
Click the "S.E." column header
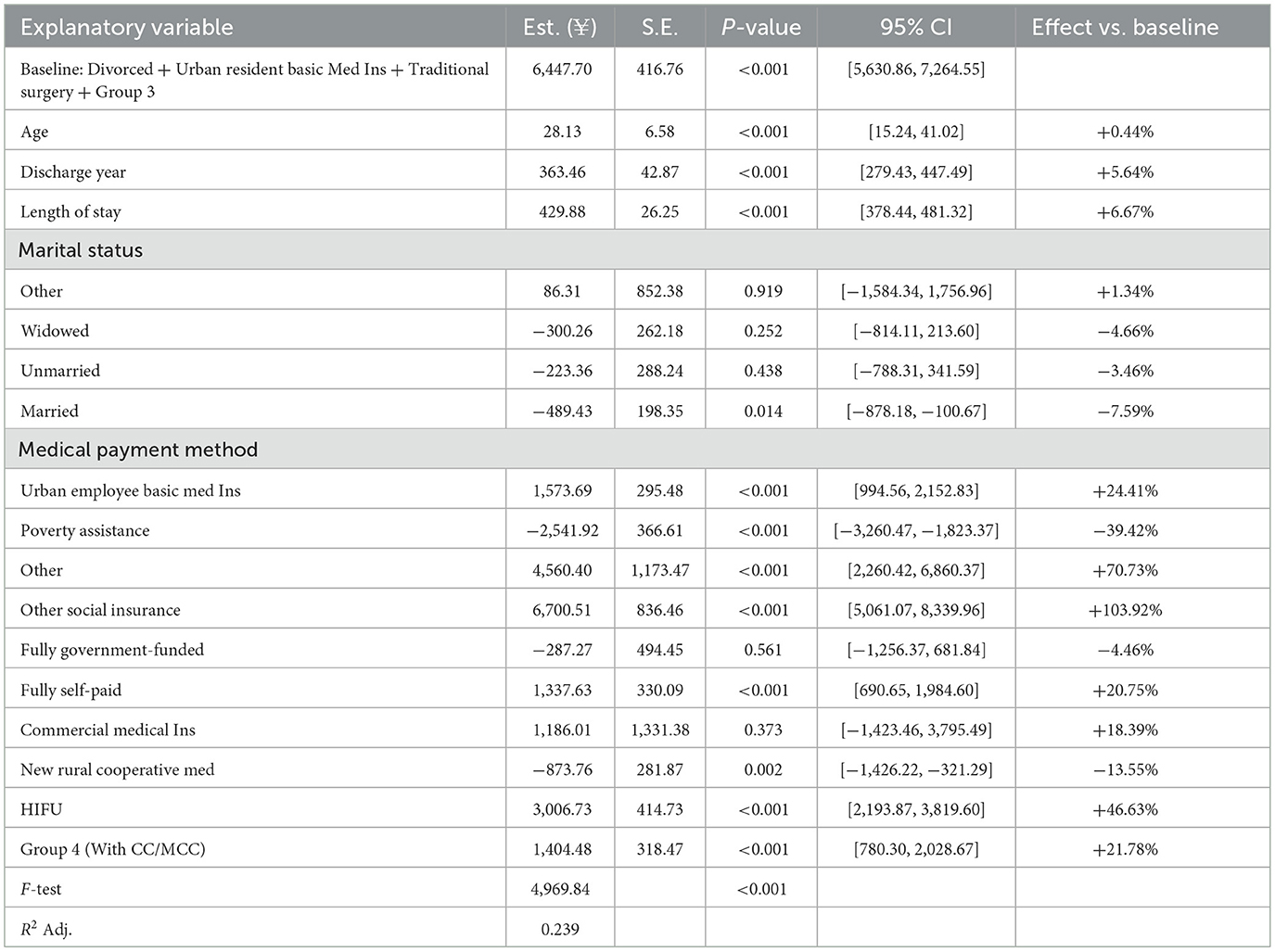[659, 28]
